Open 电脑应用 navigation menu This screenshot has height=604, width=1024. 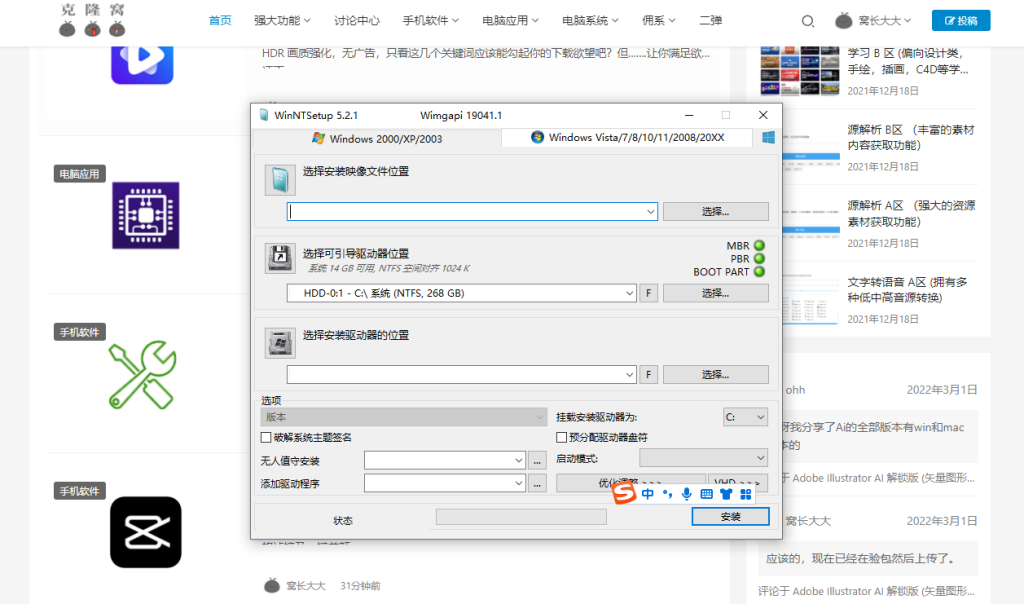(x=510, y=21)
